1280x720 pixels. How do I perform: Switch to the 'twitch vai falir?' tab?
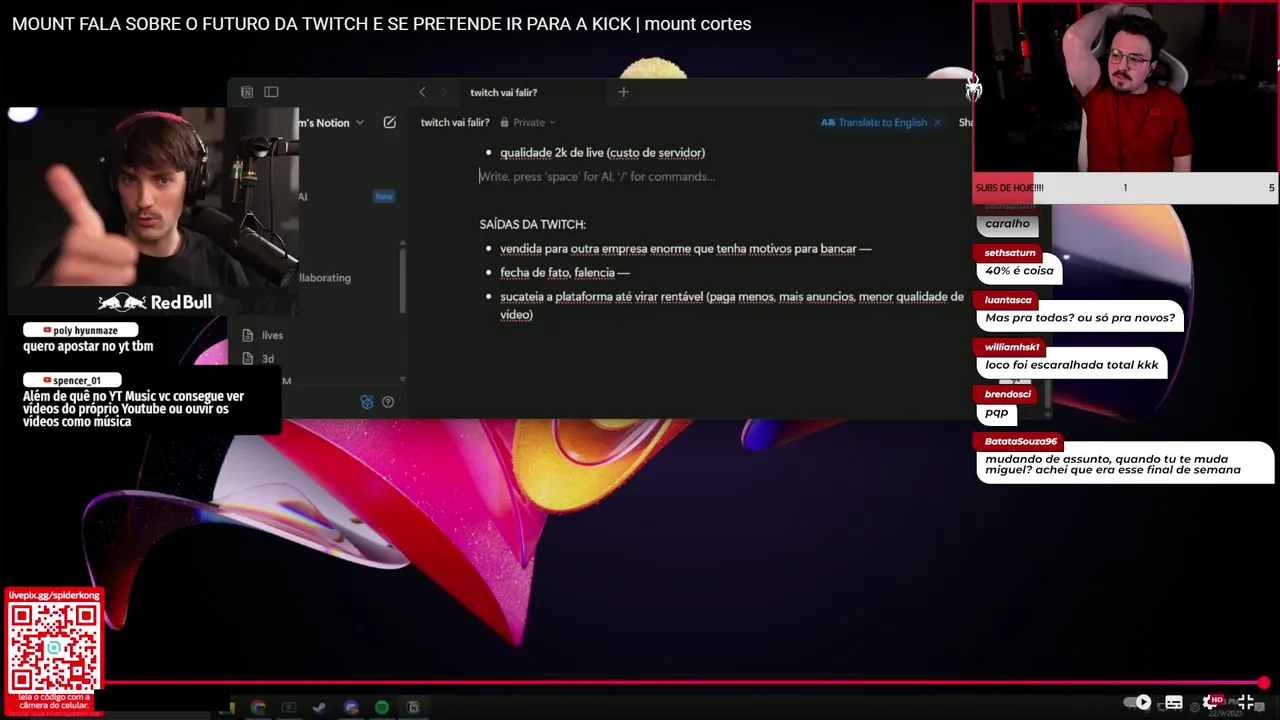click(504, 92)
